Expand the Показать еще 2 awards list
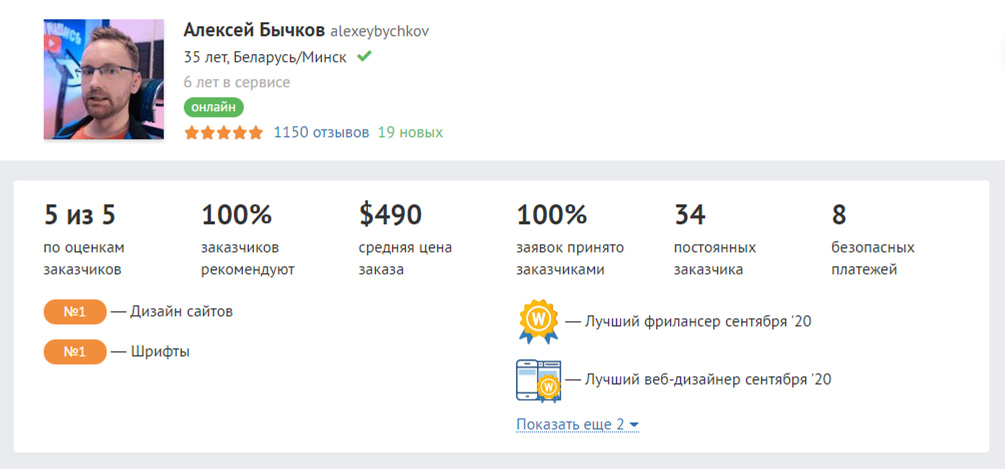This screenshot has width=1005, height=469. 577,425
